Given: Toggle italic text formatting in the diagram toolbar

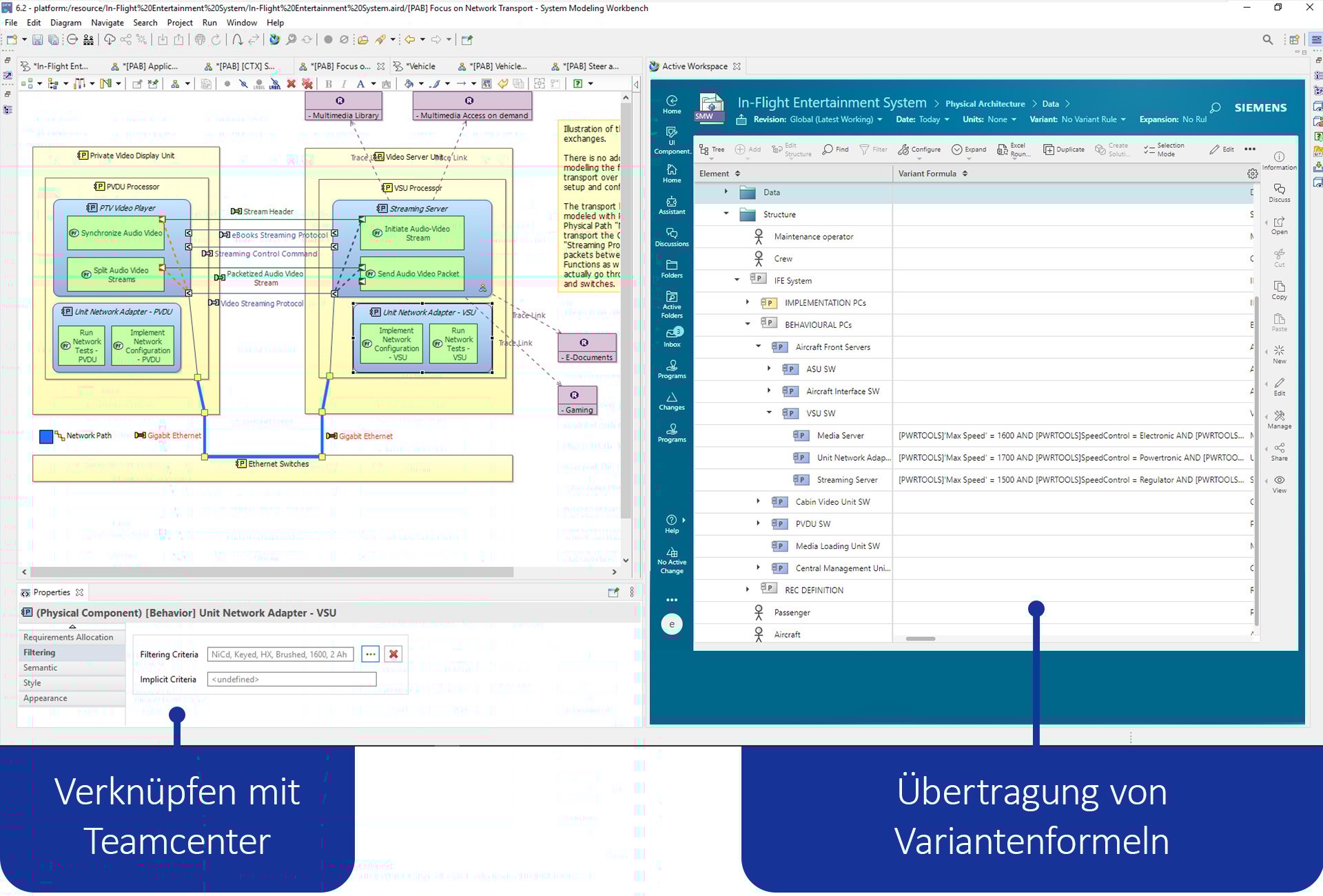Looking at the screenshot, I should (344, 83).
